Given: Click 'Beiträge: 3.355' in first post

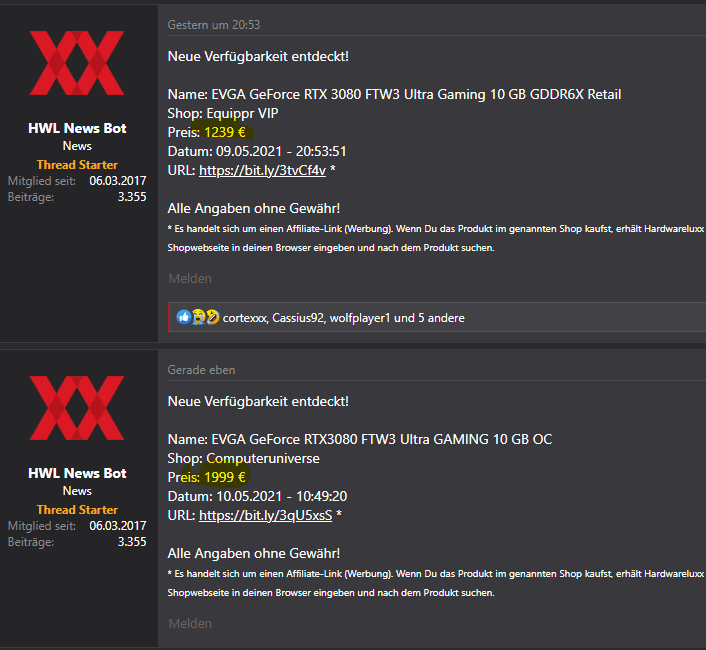Looking at the screenshot, I should click(x=77, y=197).
